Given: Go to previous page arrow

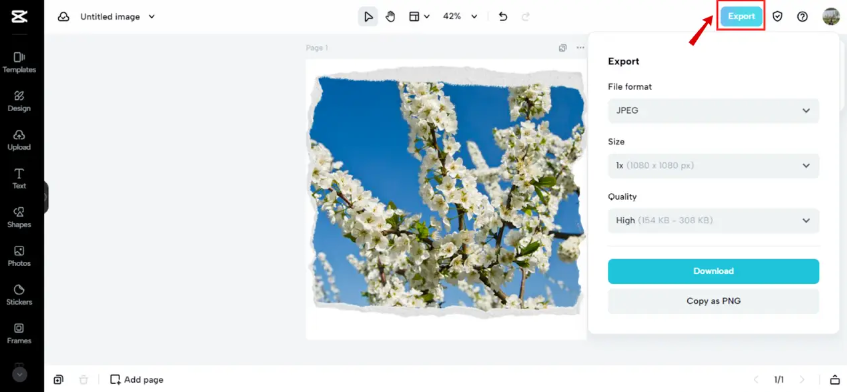Looking at the screenshot, I should pyautogui.click(x=756, y=380).
